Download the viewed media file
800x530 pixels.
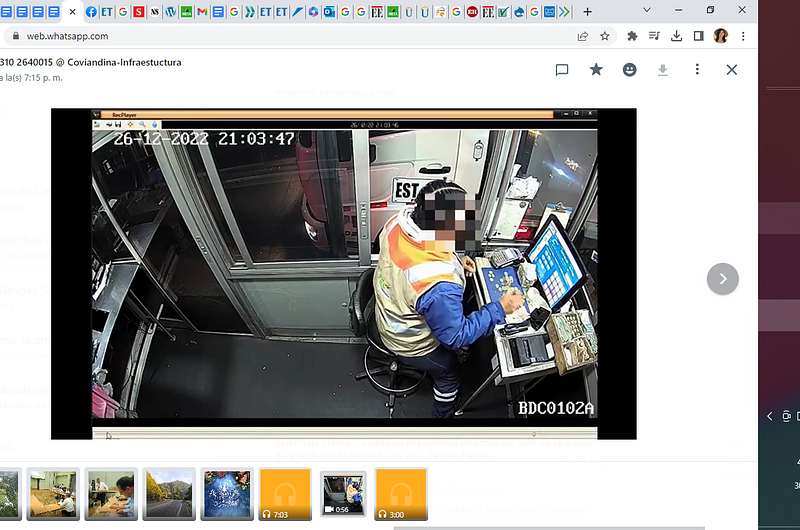[663, 70]
